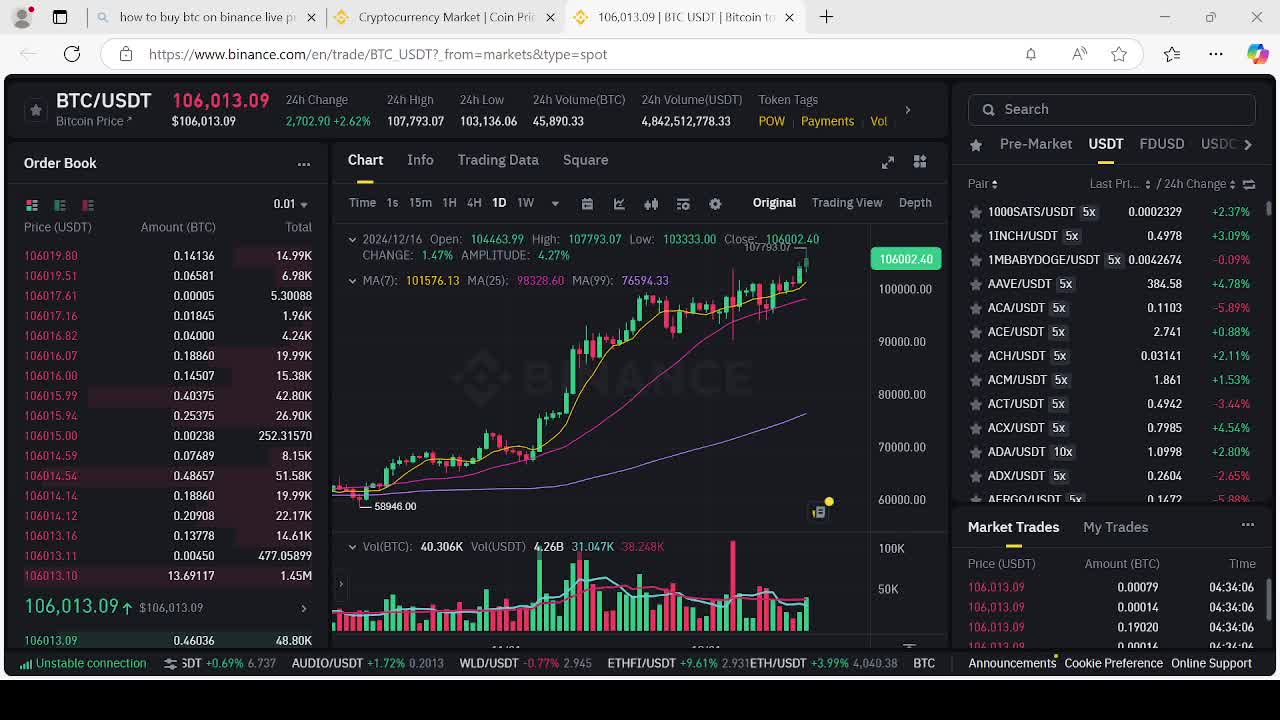Toggle change/volume column swap icon
1280x720 pixels.
click(x=1249, y=184)
